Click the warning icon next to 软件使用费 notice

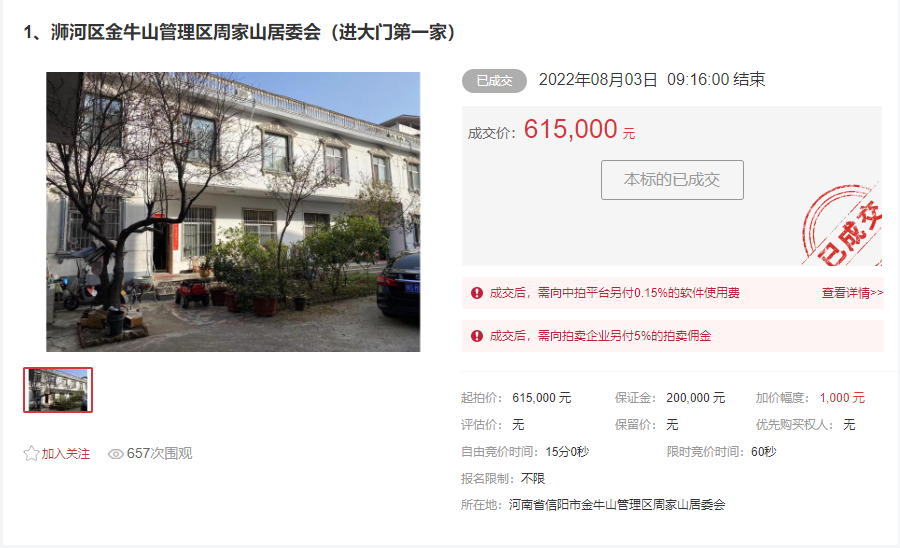click(477, 293)
